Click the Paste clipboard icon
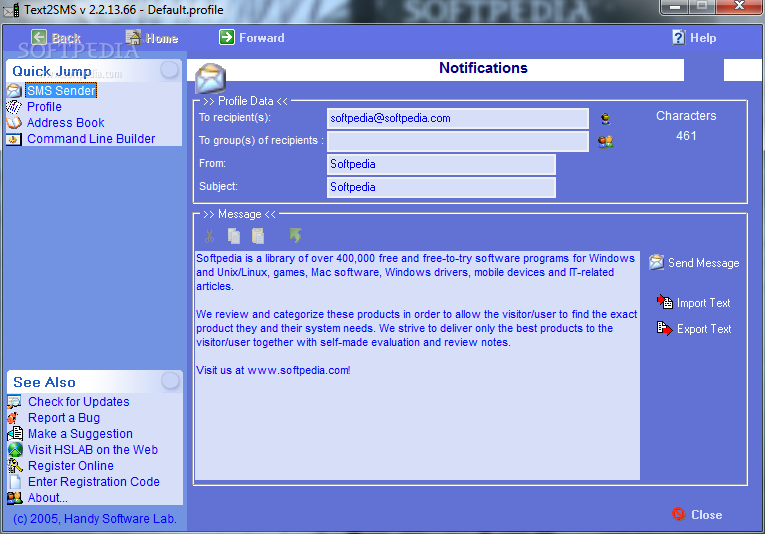 click(x=258, y=236)
